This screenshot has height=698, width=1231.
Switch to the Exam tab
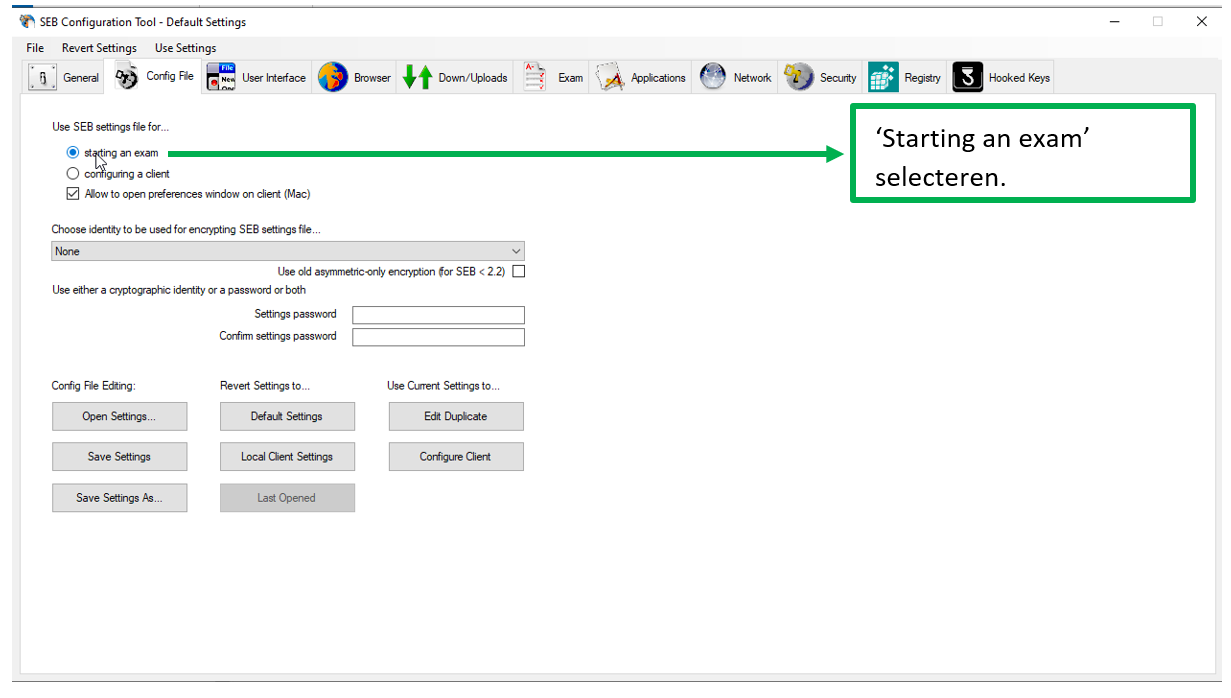coord(551,77)
